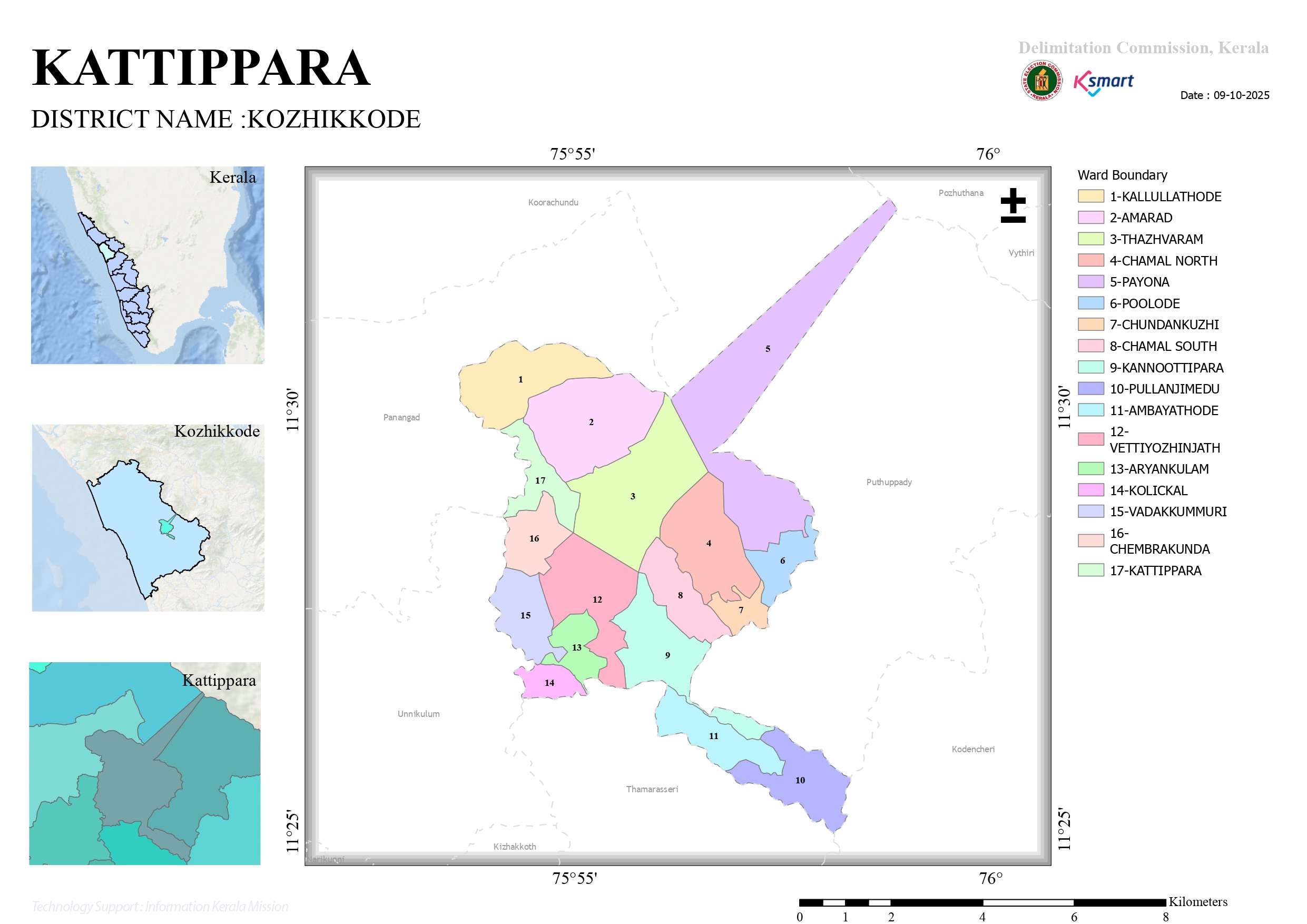Click the Kizhakkoth neighbor label on map
The image size is (1307, 924).
tap(515, 847)
